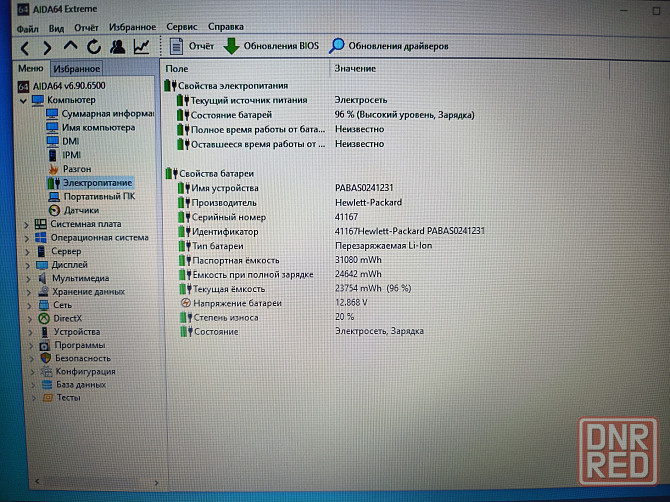
Task: Open the Избранное menu in the menu bar
Action: (132, 27)
